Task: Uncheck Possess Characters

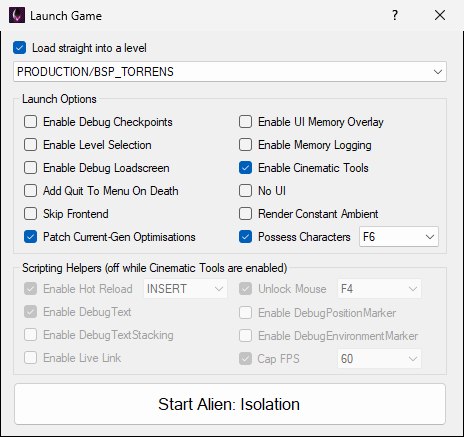Action: click(x=245, y=237)
